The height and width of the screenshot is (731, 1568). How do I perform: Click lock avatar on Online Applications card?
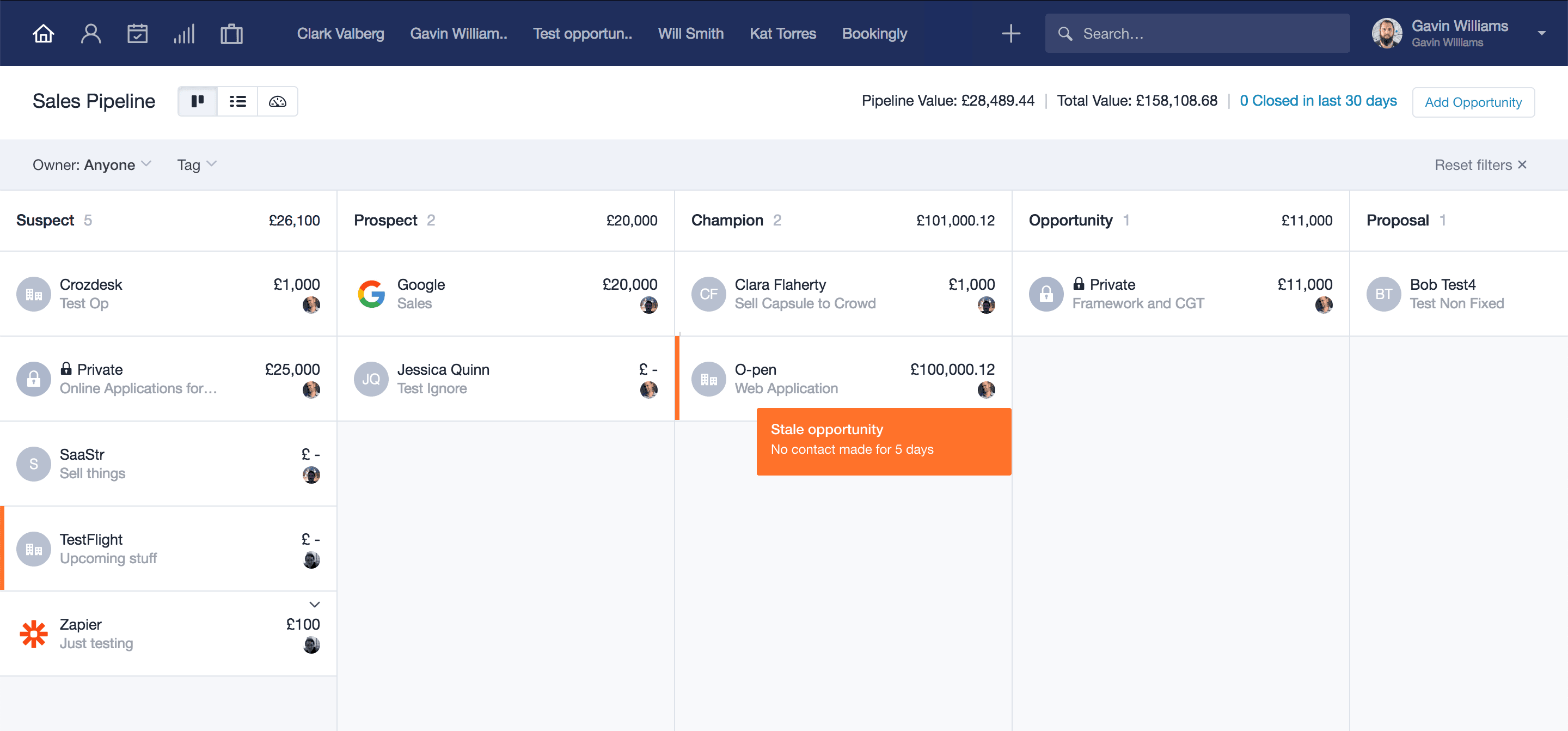[x=33, y=379]
